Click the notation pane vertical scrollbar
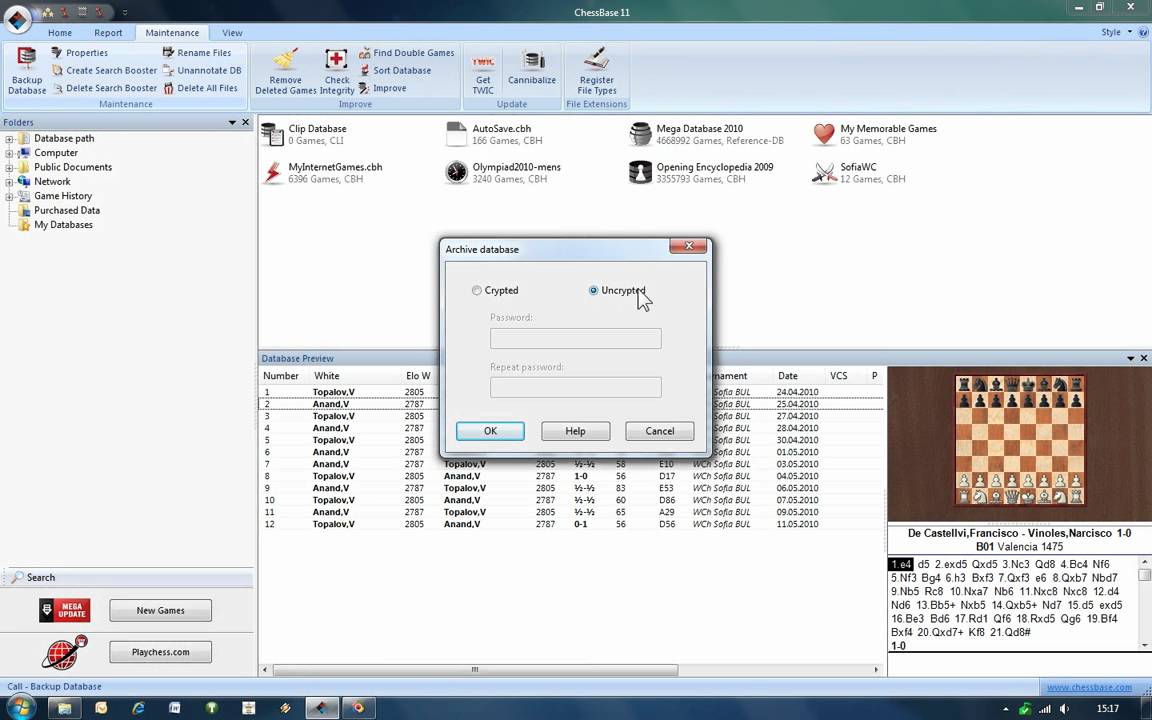The image size is (1152, 720). pyautogui.click(x=1144, y=602)
